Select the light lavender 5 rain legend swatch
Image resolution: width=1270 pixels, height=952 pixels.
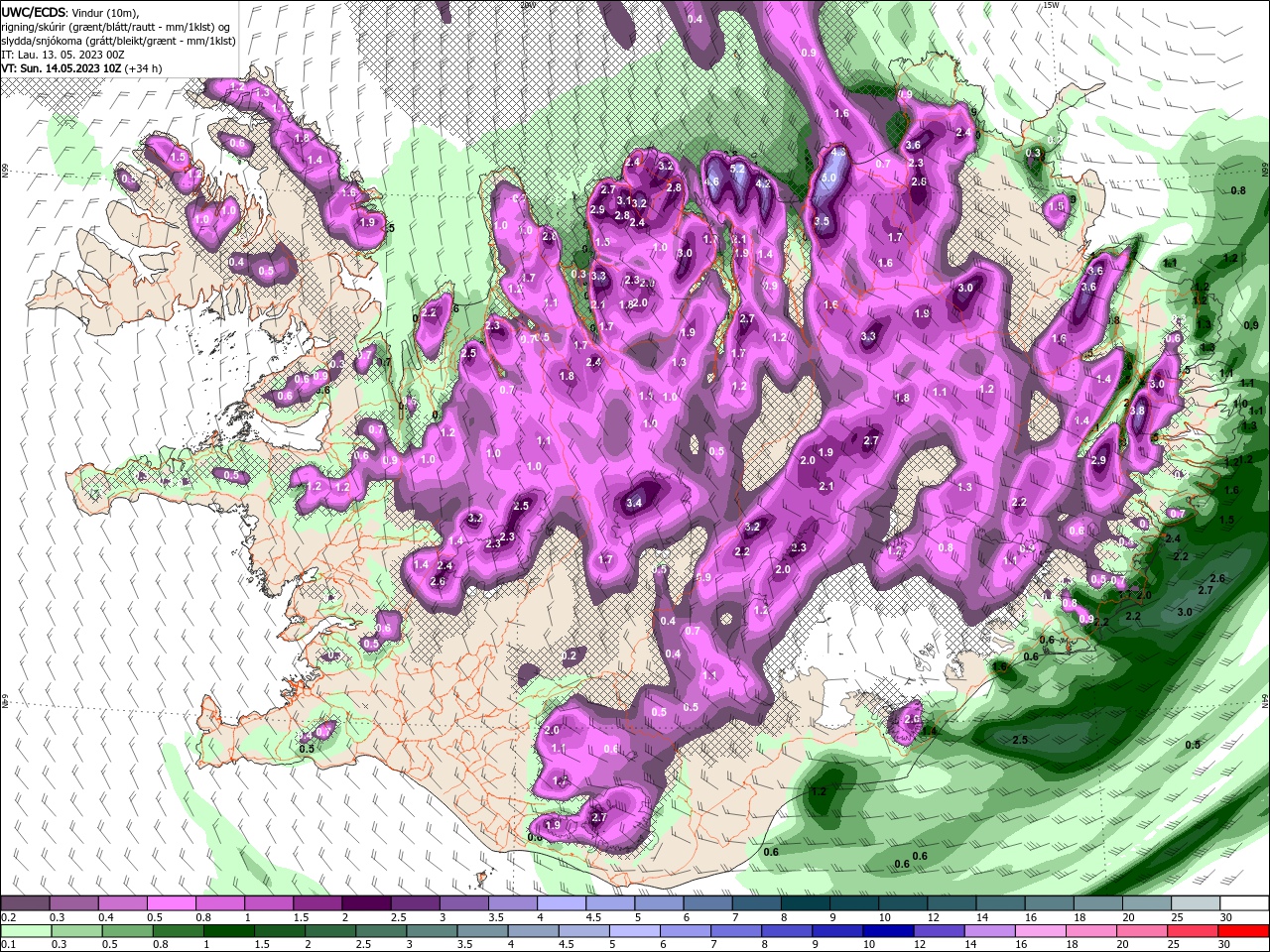636,931
